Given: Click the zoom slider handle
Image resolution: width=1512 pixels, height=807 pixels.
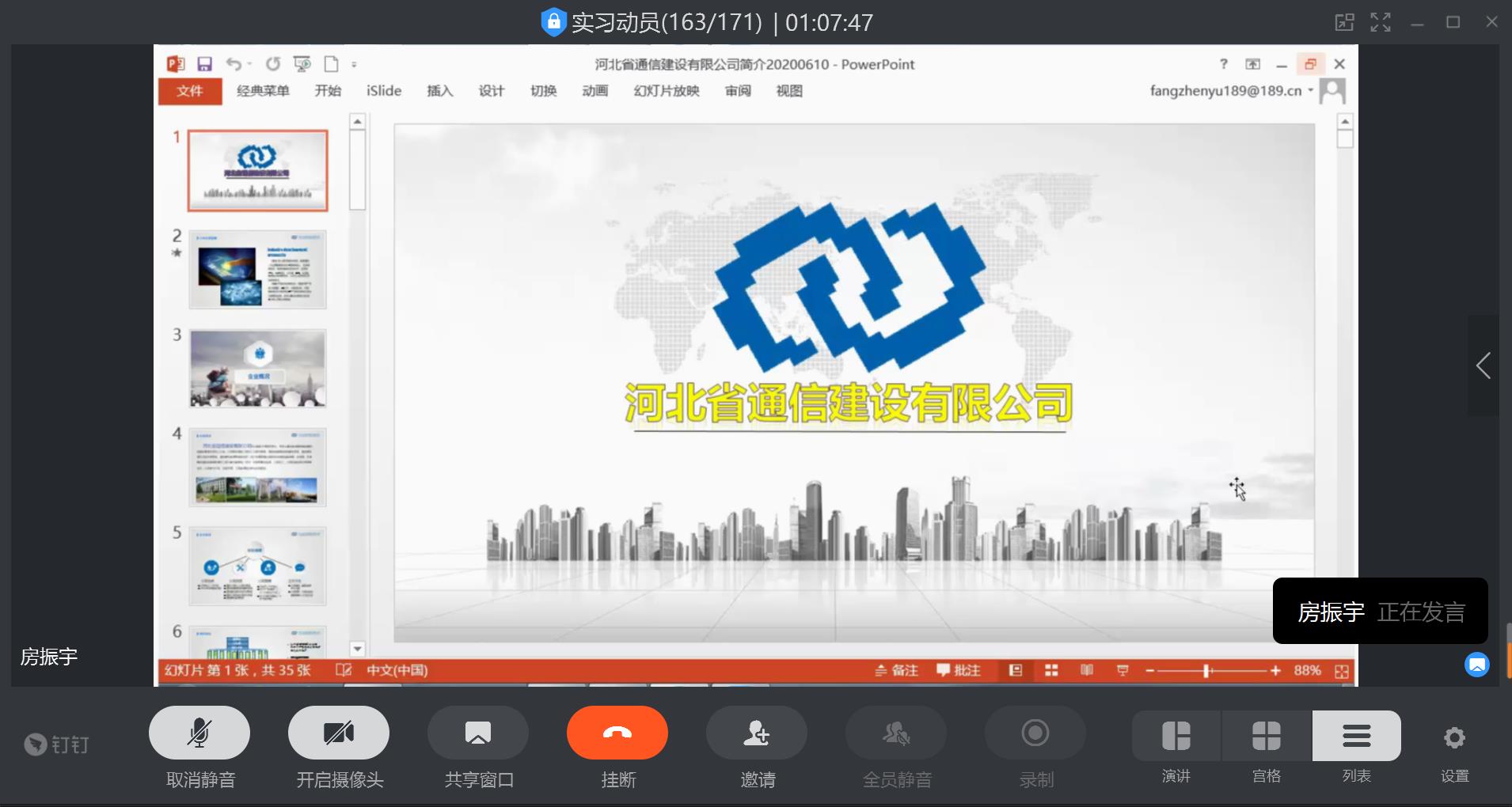Looking at the screenshot, I should [x=1206, y=671].
